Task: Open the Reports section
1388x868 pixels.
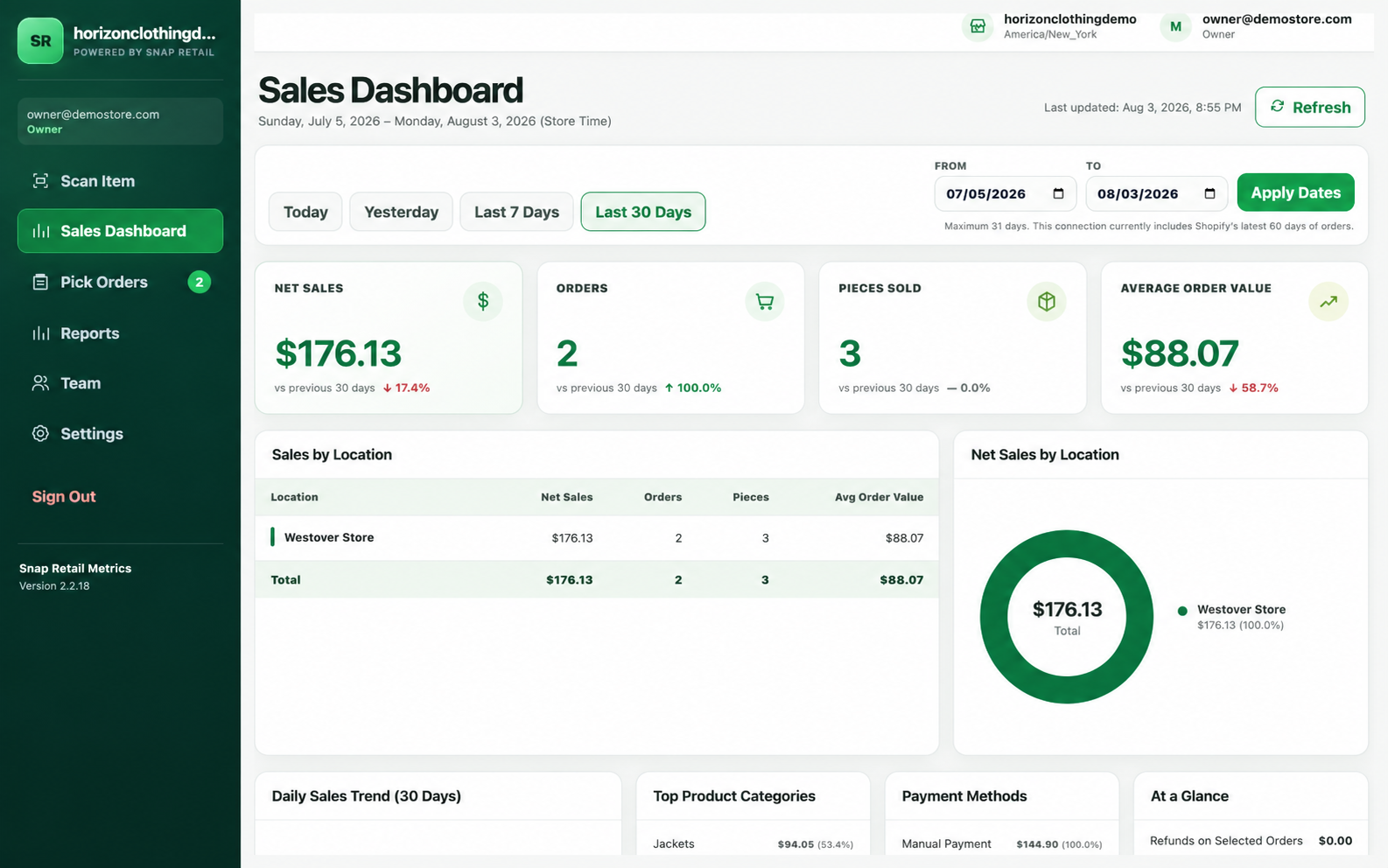Action: point(120,333)
